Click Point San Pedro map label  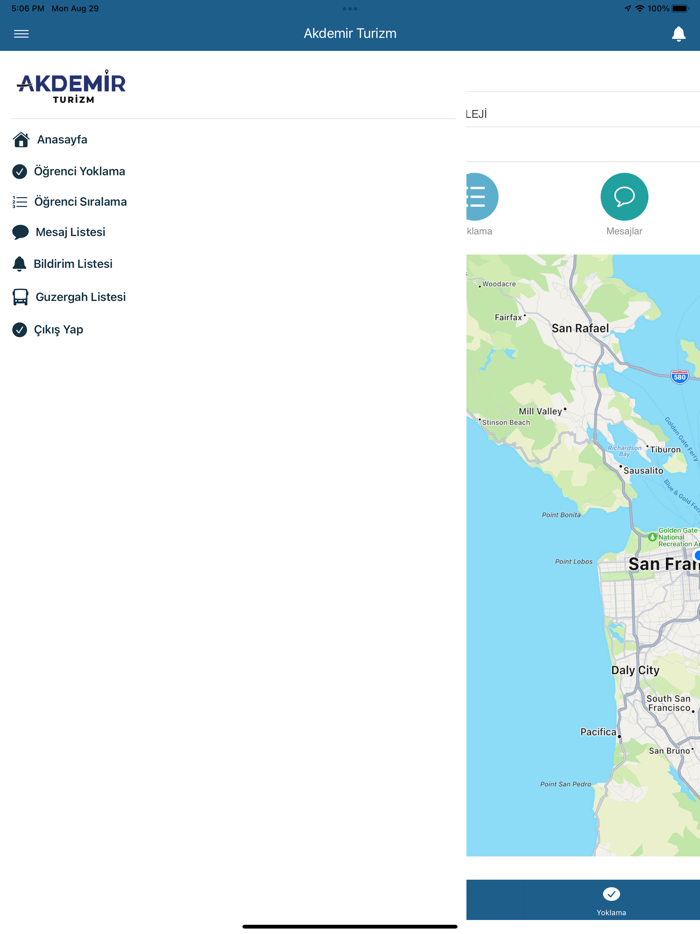565,784
